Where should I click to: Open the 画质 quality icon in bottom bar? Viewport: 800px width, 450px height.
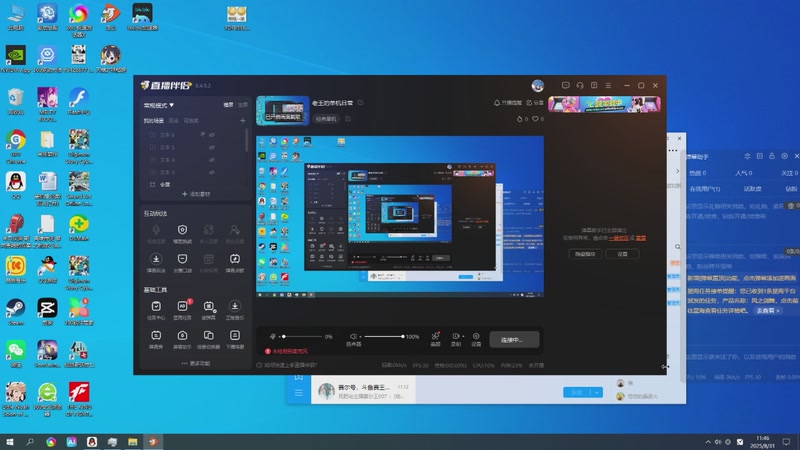(435, 336)
